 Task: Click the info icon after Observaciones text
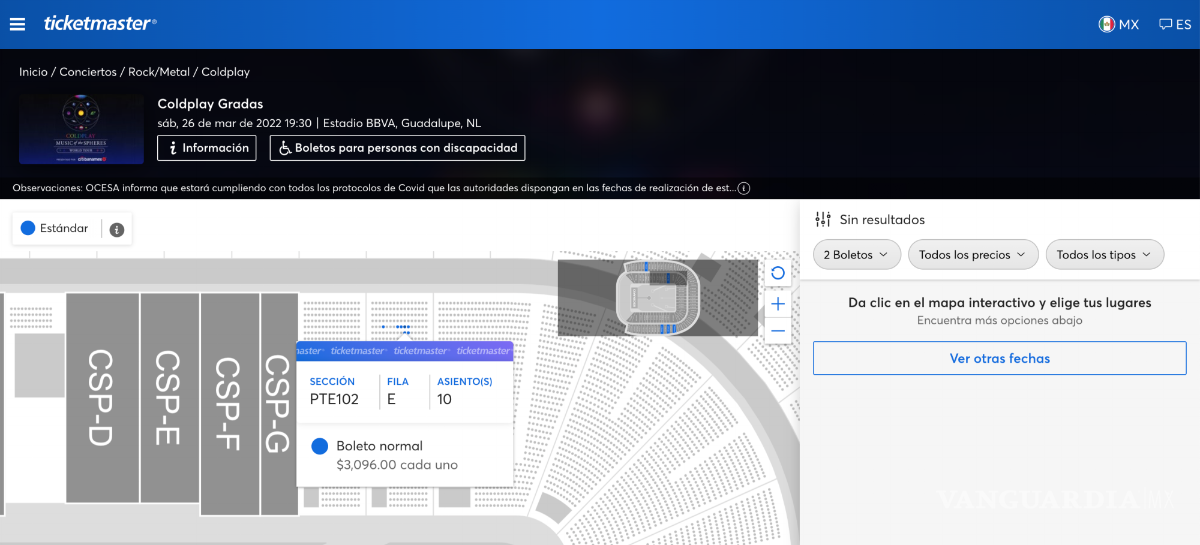click(744, 188)
